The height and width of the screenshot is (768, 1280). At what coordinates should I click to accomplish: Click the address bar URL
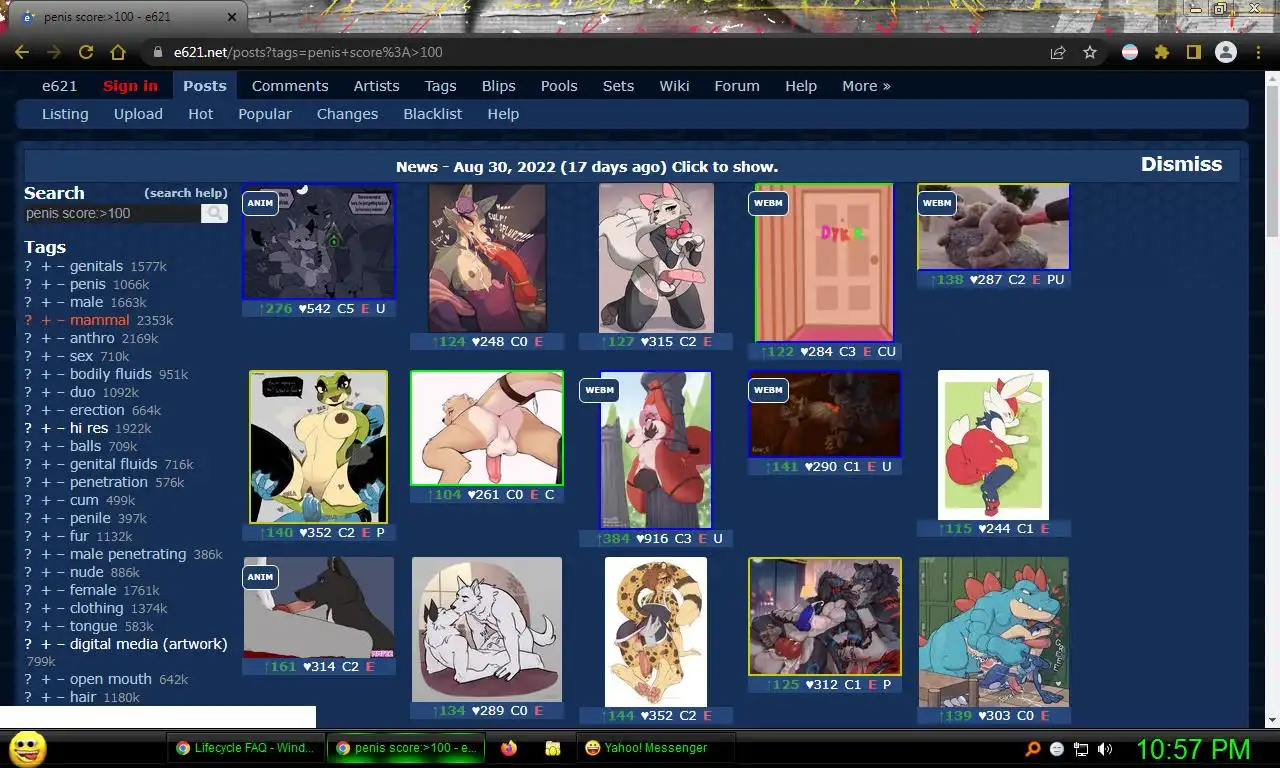[308, 52]
